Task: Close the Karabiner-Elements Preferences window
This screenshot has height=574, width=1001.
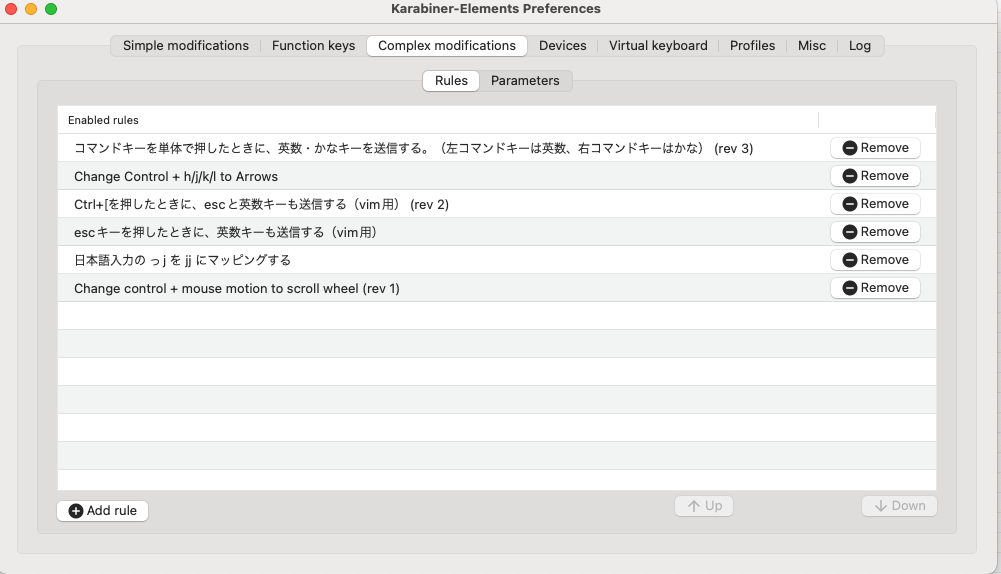Action: [11, 9]
